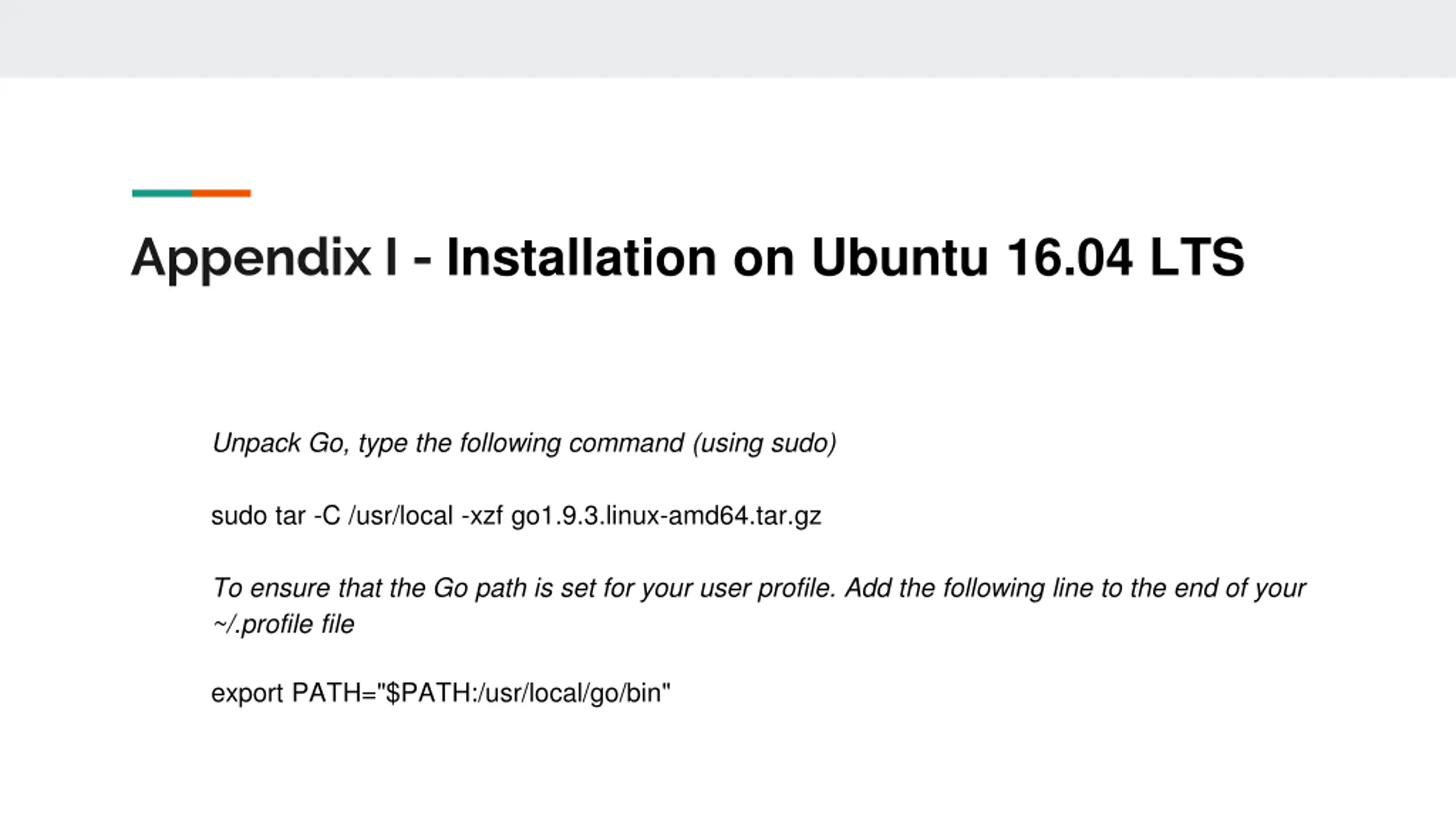The width and height of the screenshot is (1456, 819).
Task: Click the italic "Unpack Go" instruction line
Action: pos(524,444)
